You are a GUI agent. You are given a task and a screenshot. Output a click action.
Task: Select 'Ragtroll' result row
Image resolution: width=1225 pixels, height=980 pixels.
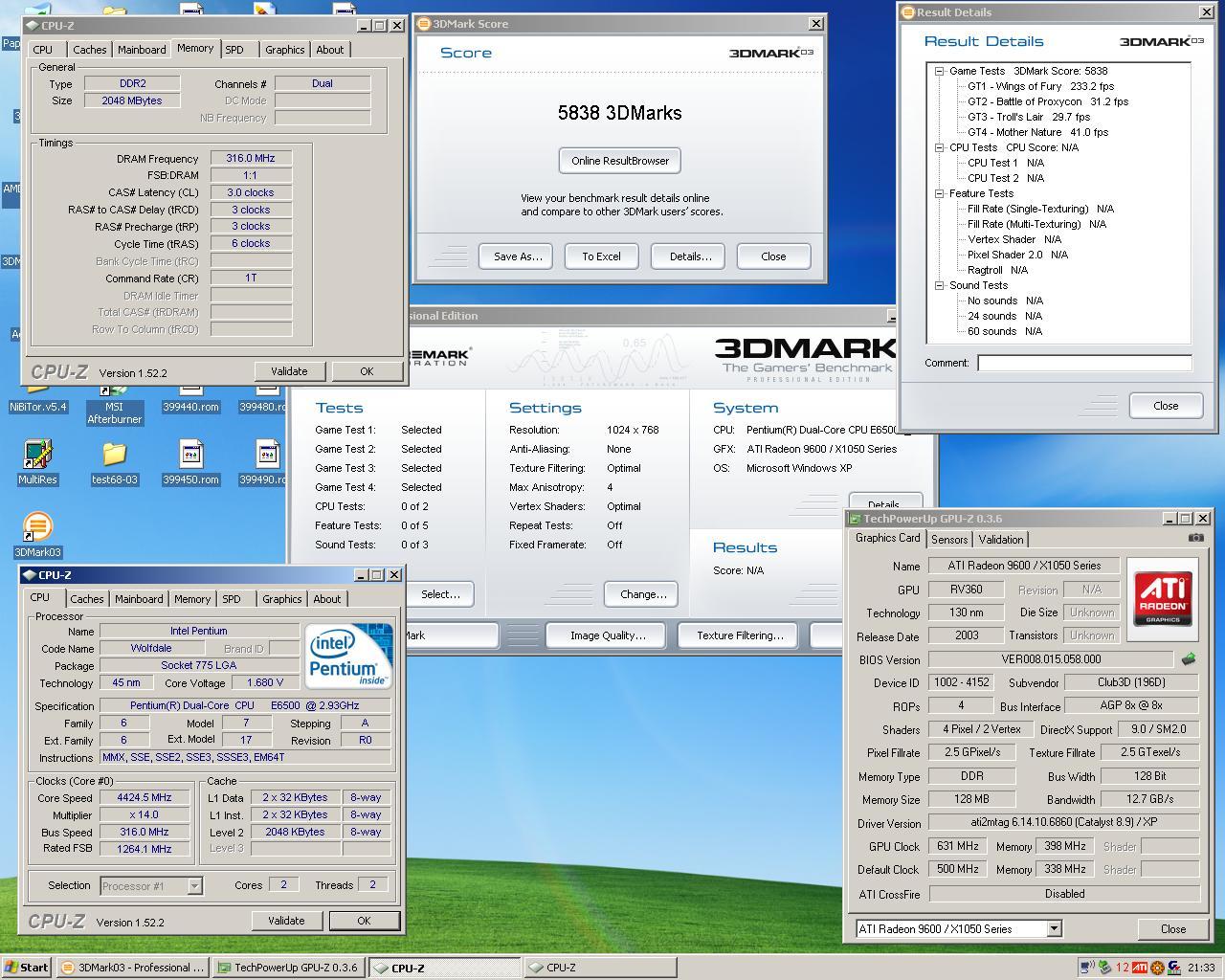[997, 270]
